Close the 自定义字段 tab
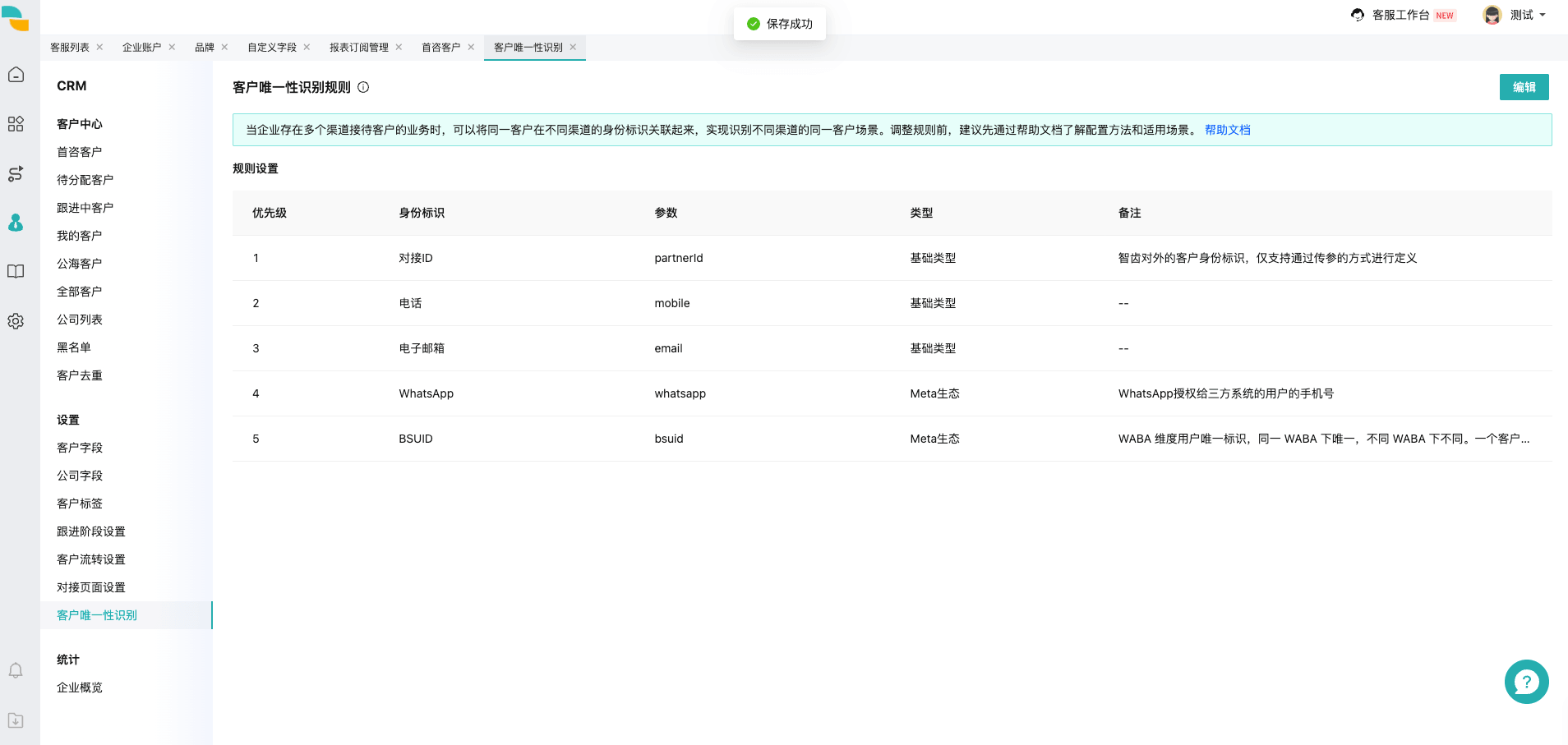This screenshot has width=1568, height=745. click(x=307, y=47)
